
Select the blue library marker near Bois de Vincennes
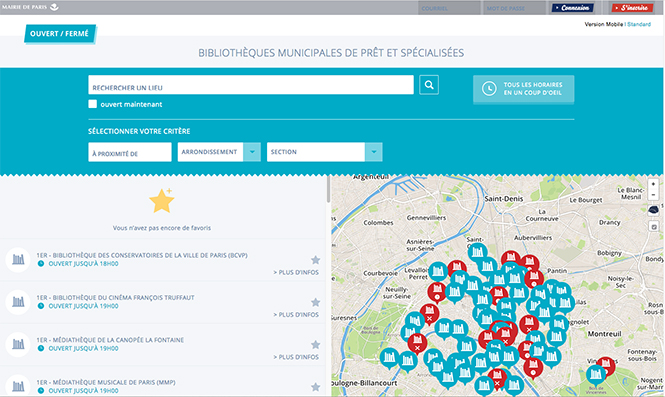(596, 375)
